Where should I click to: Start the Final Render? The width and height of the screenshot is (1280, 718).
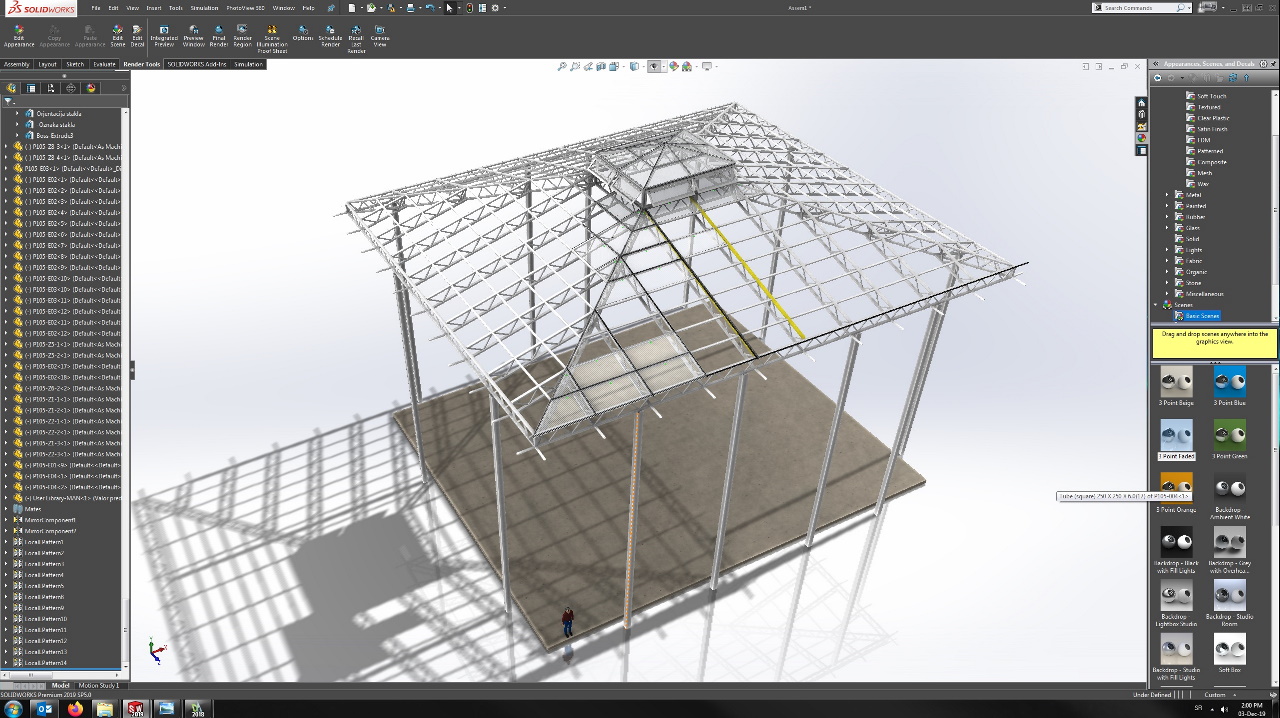(218, 35)
